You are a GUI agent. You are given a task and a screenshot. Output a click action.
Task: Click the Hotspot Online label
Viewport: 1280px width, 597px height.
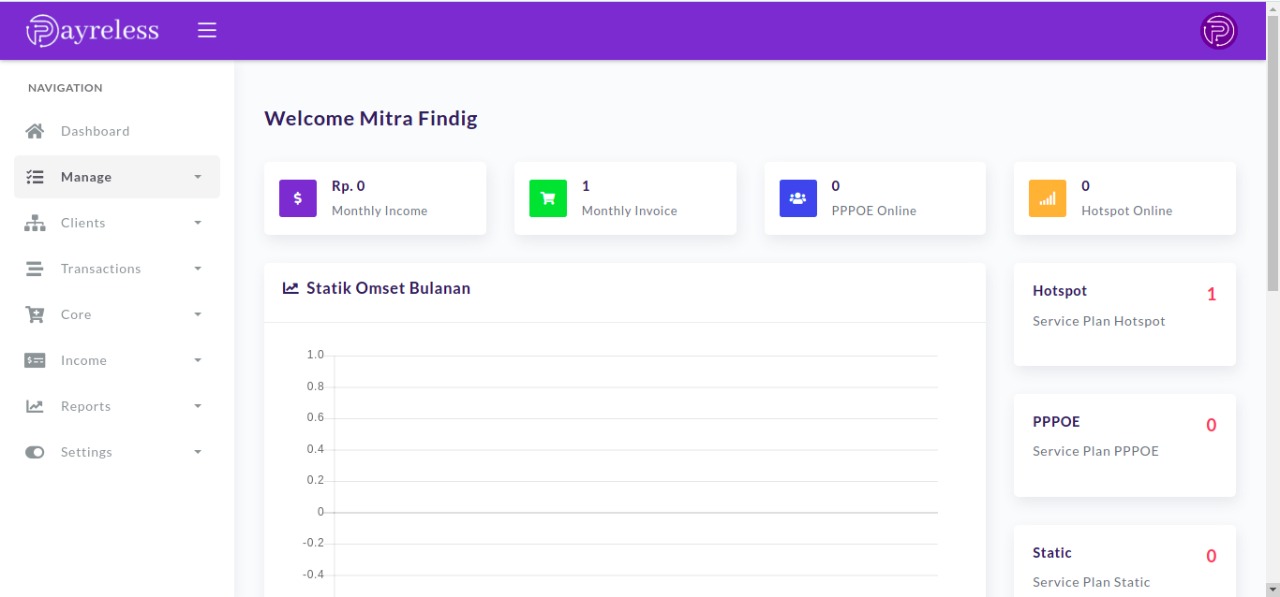(x=1127, y=211)
